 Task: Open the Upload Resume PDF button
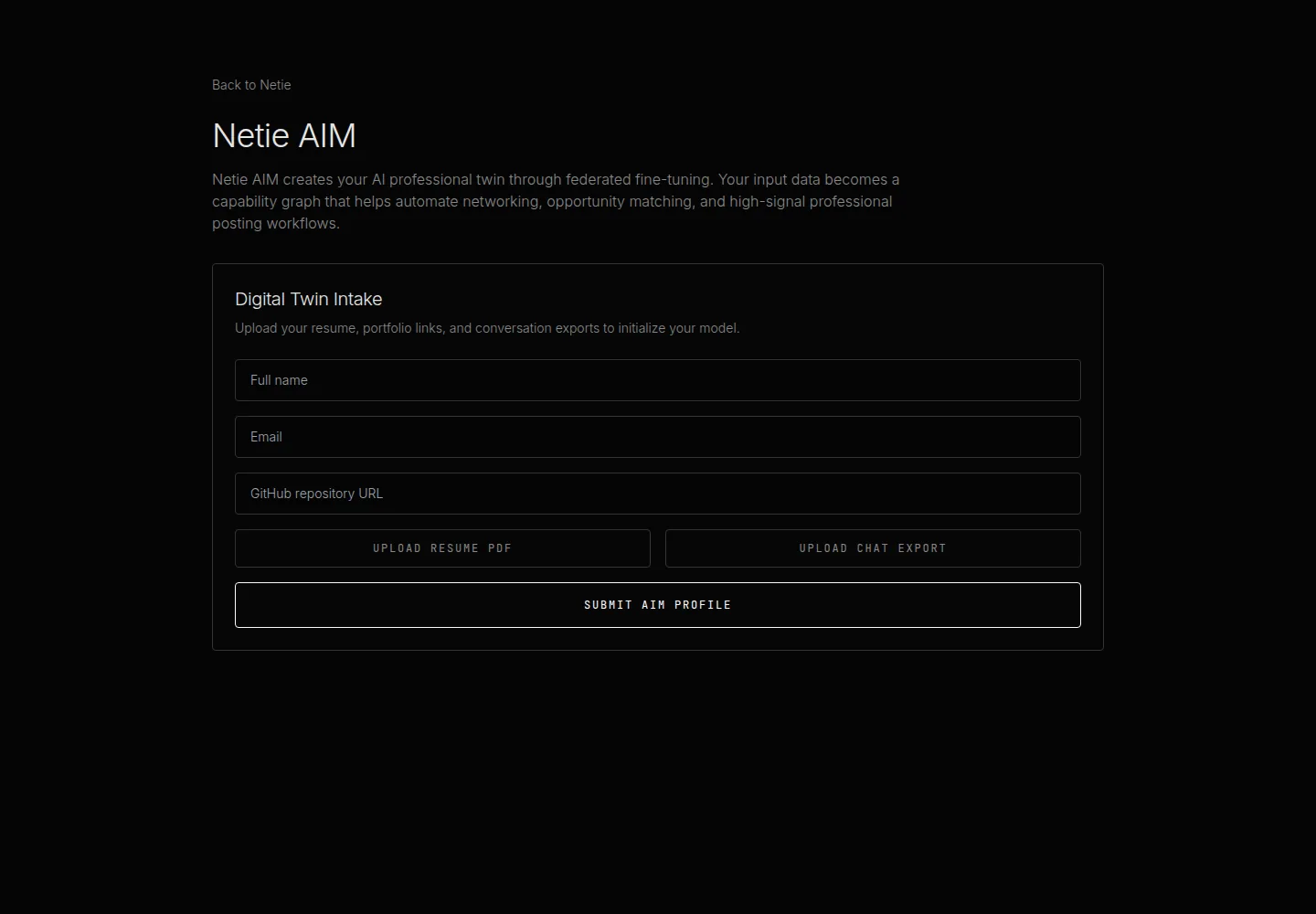[442, 548]
